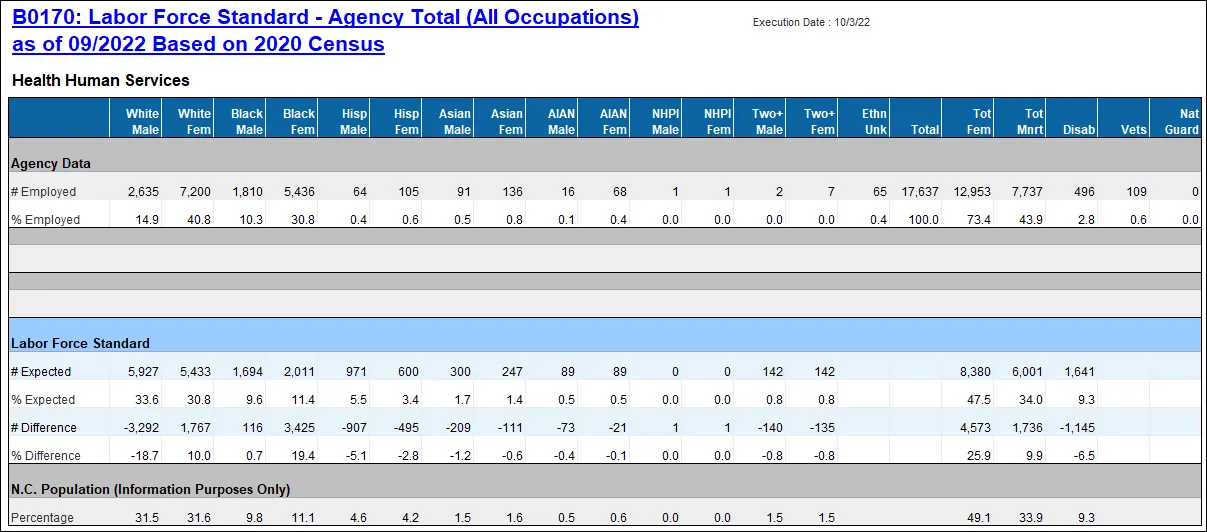Select the # Employed row label
Viewport: 1207px width, 532px height.
pyautogui.click(x=43, y=191)
